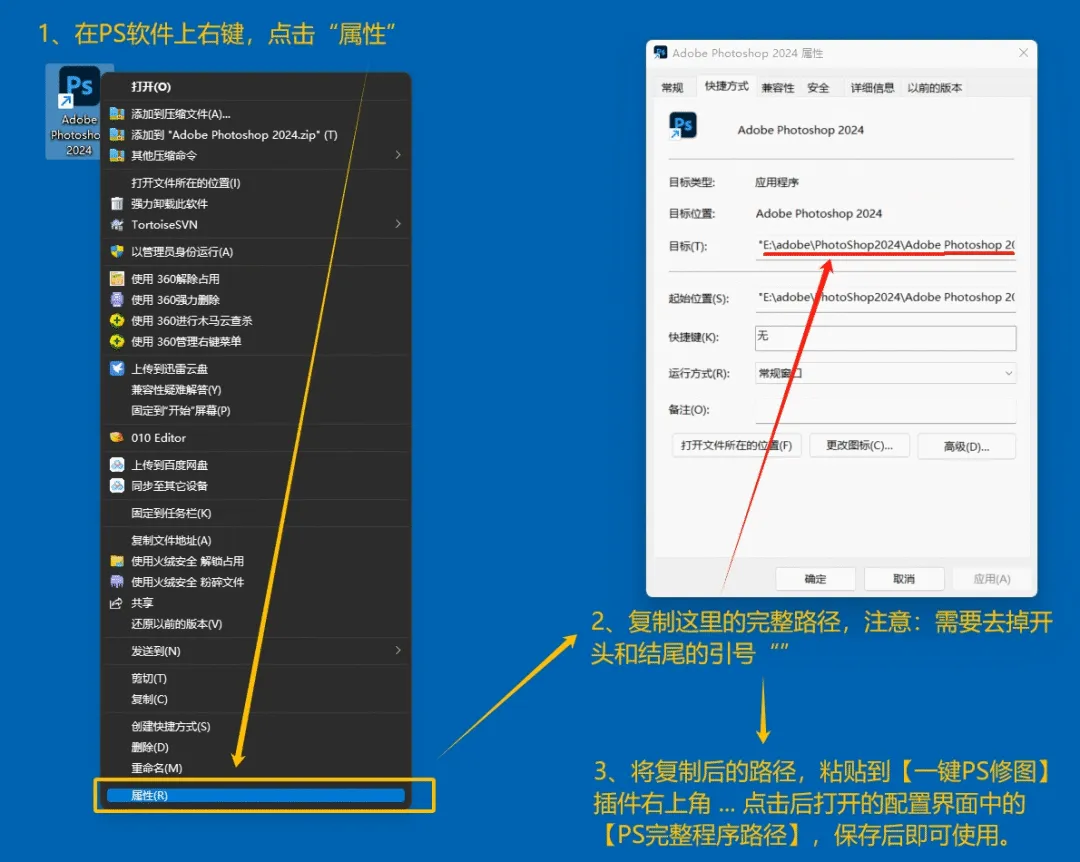This screenshot has height=862, width=1080.
Task: Switch to the 常规 tab
Action: tap(672, 88)
